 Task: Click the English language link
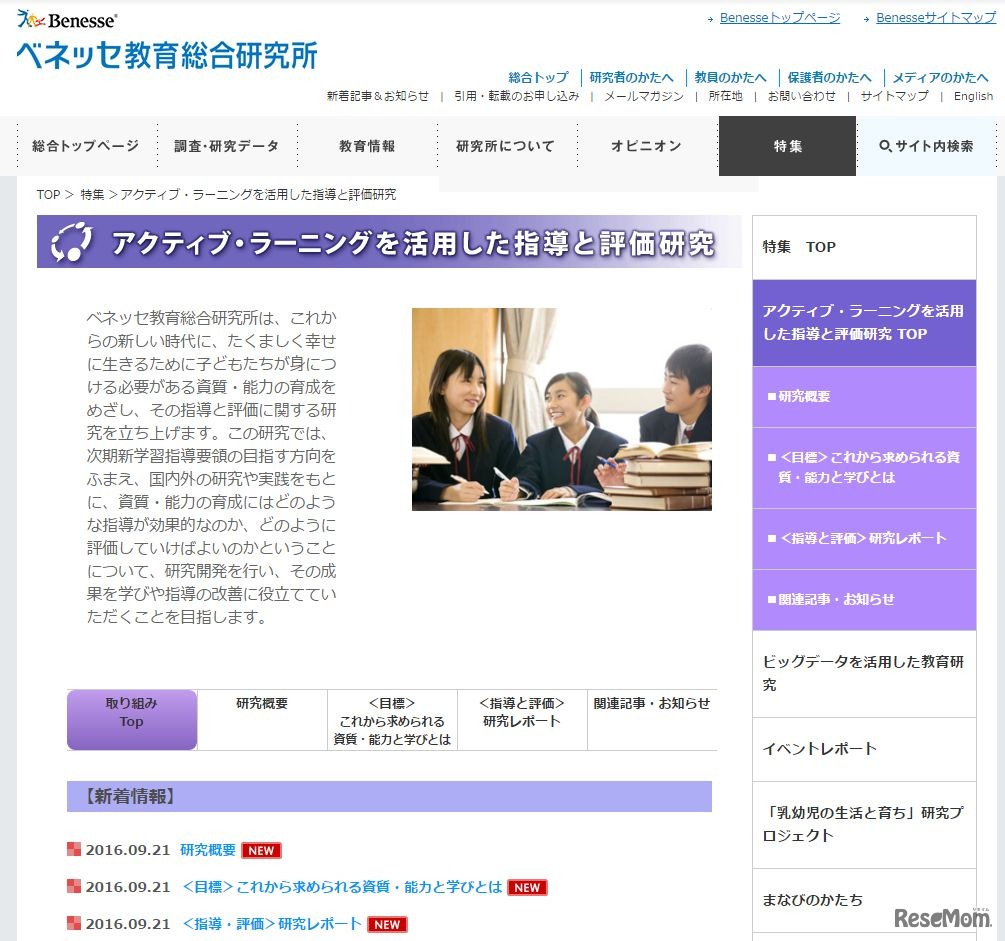[973, 96]
